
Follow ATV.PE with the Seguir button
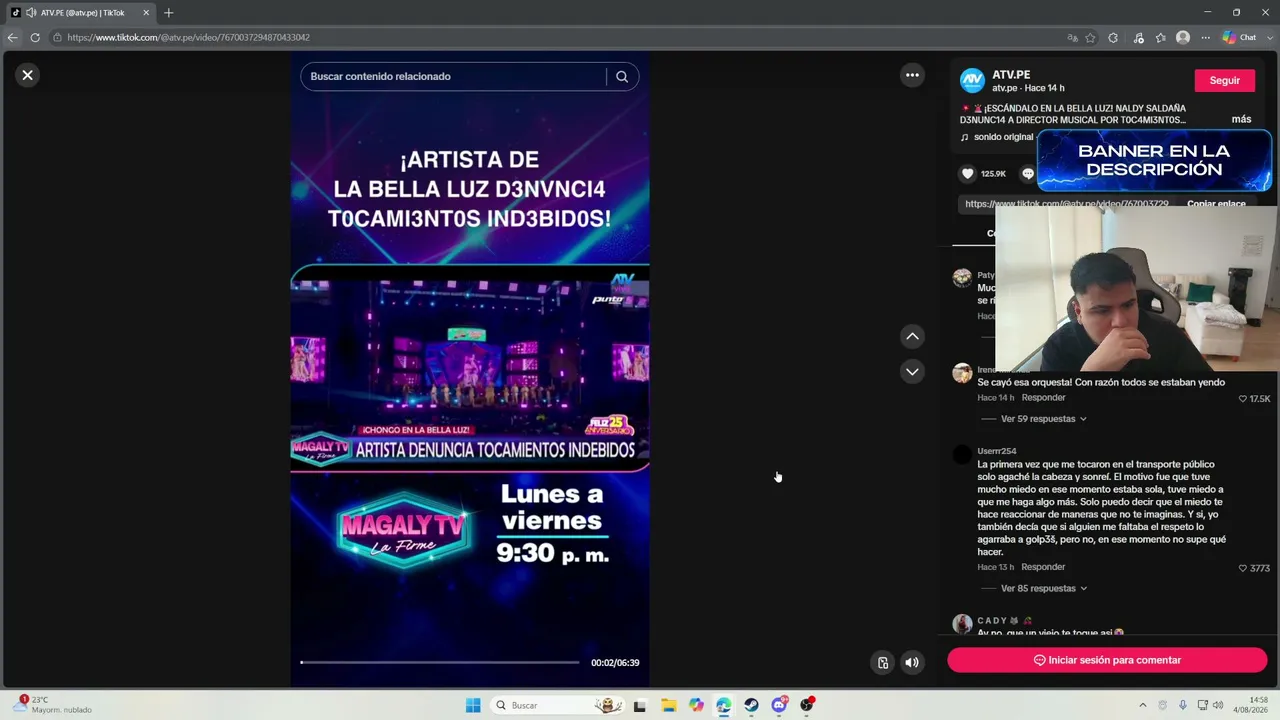click(x=1224, y=81)
